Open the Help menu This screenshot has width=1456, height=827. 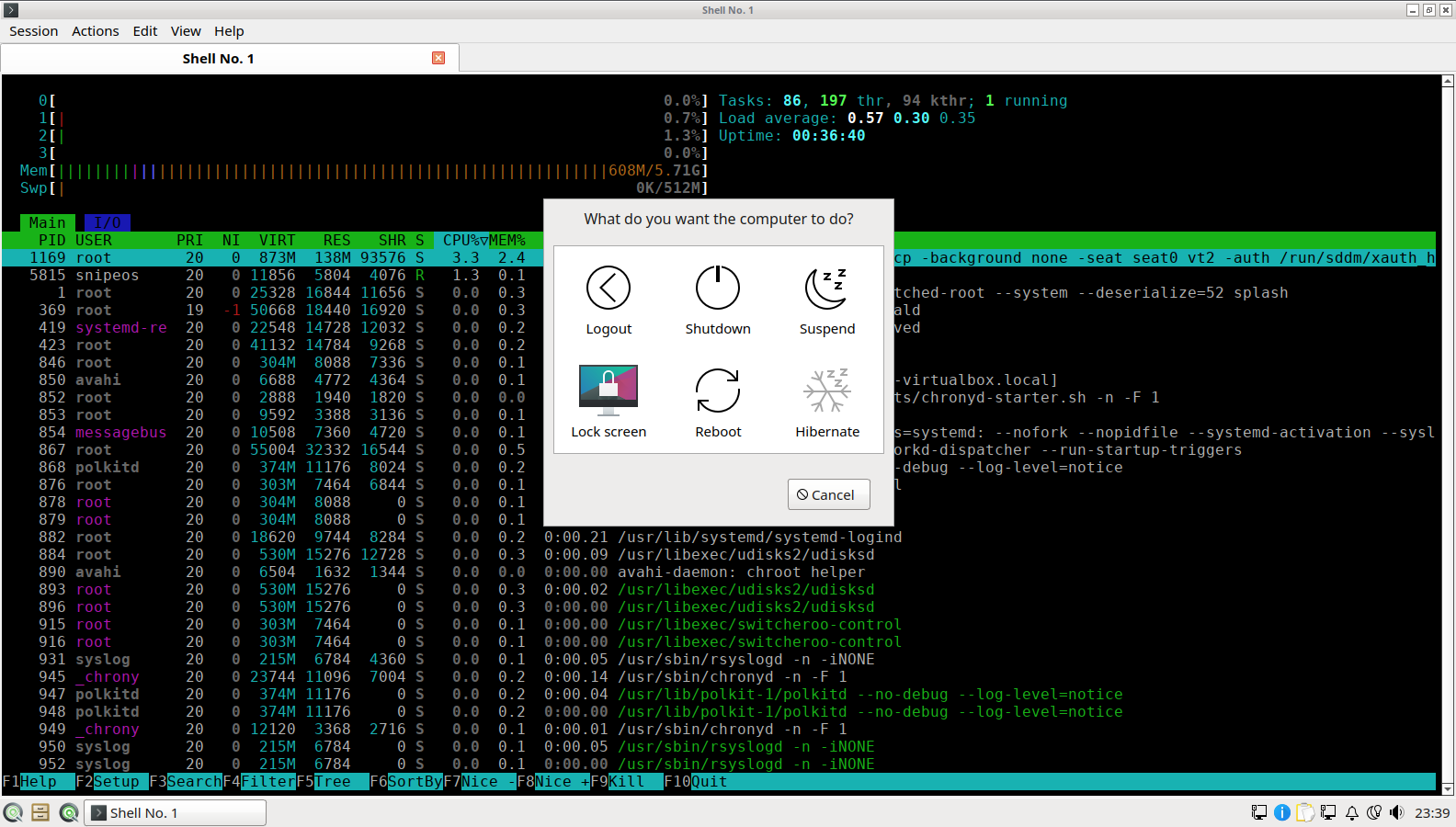(229, 31)
